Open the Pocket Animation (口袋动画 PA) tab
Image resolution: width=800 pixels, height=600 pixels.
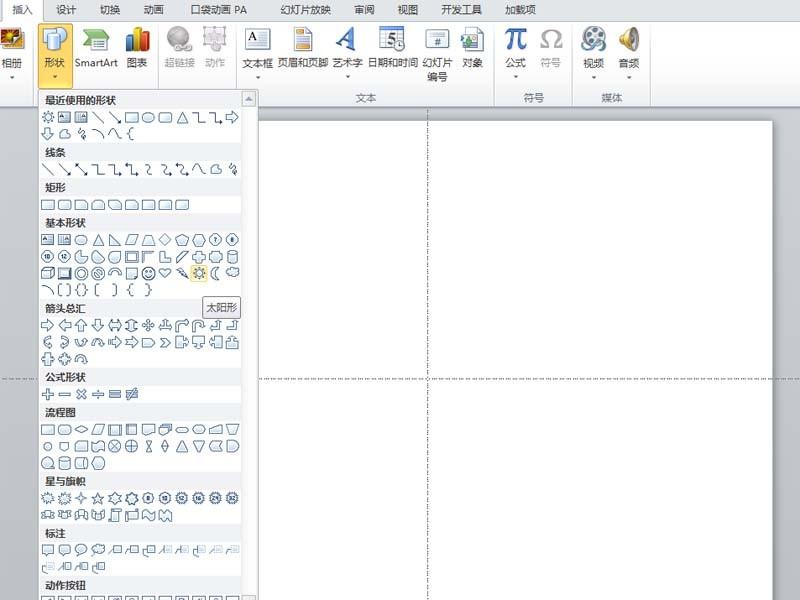tap(218, 10)
